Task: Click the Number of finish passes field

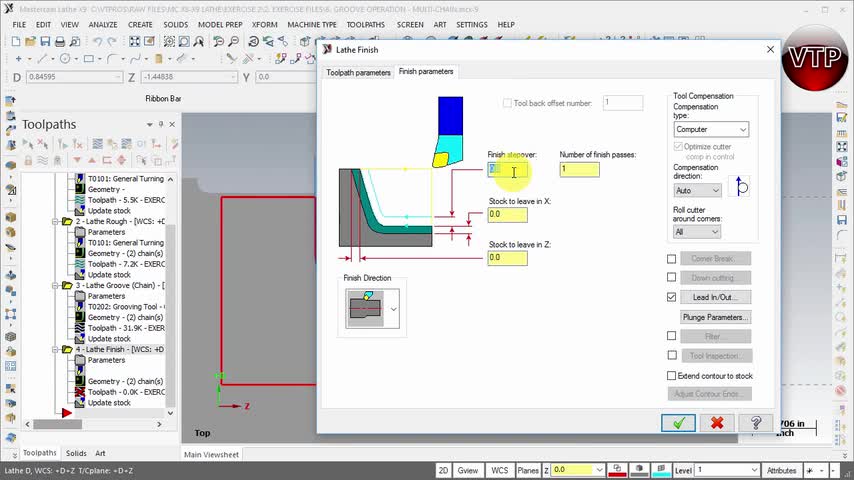Action: (580, 169)
